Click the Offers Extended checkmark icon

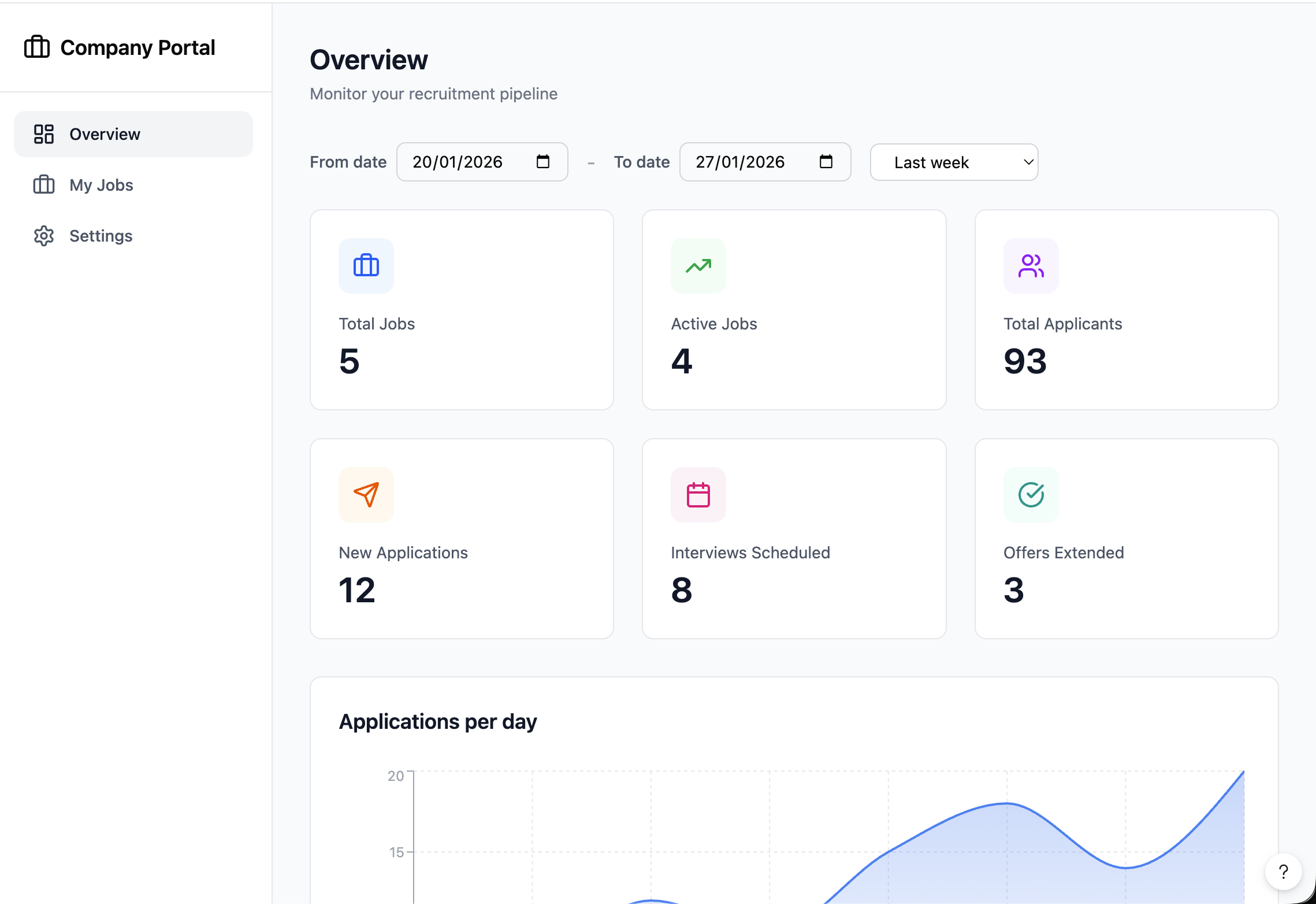pos(1030,494)
